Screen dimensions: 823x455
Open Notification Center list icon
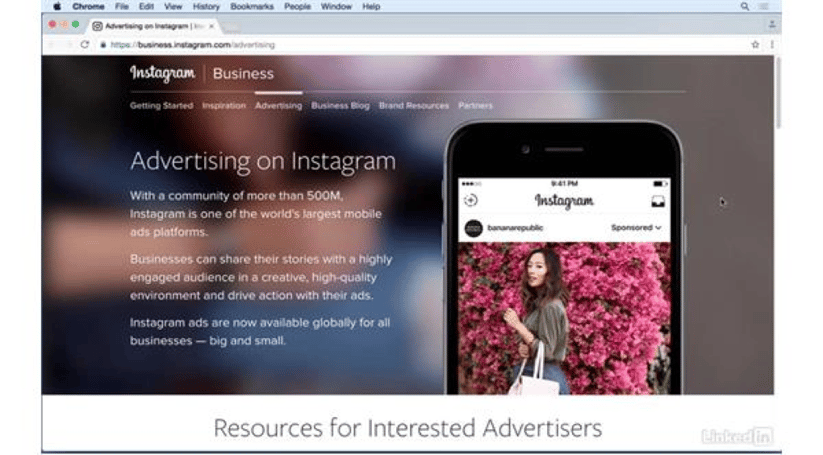(764, 6)
